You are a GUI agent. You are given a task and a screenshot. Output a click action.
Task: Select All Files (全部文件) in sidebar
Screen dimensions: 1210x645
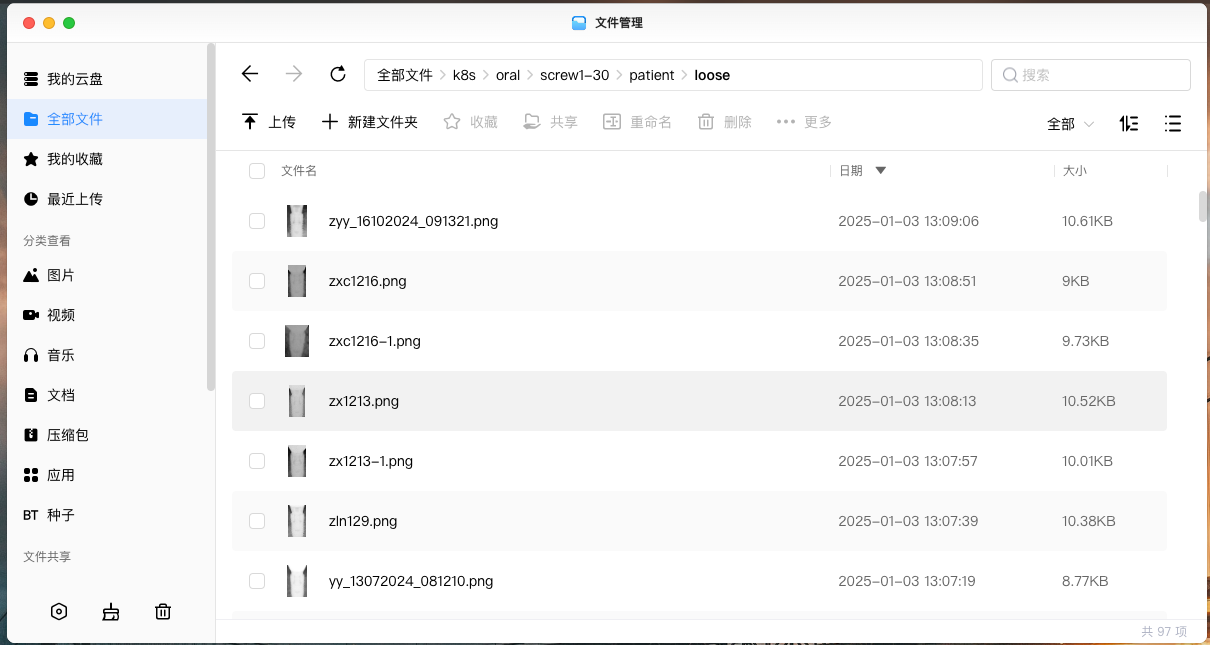107,119
